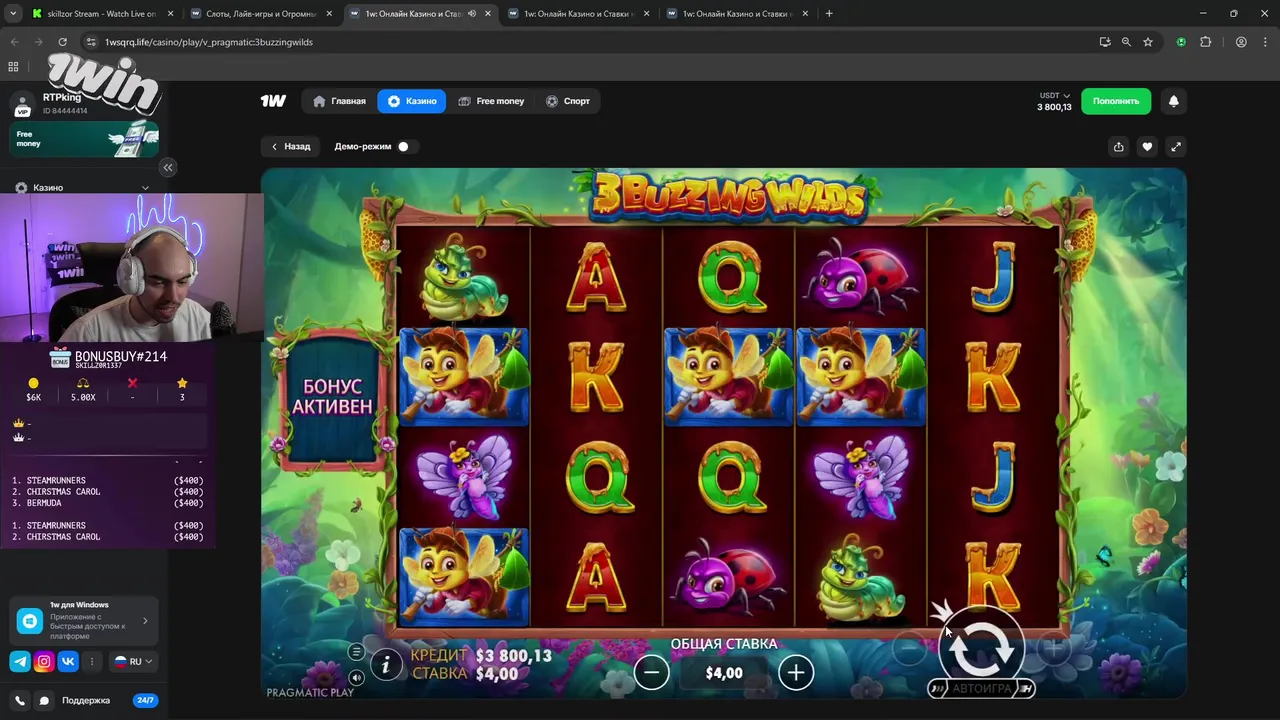
Task: Click the browser address bar URL
Action: point(209,42)
